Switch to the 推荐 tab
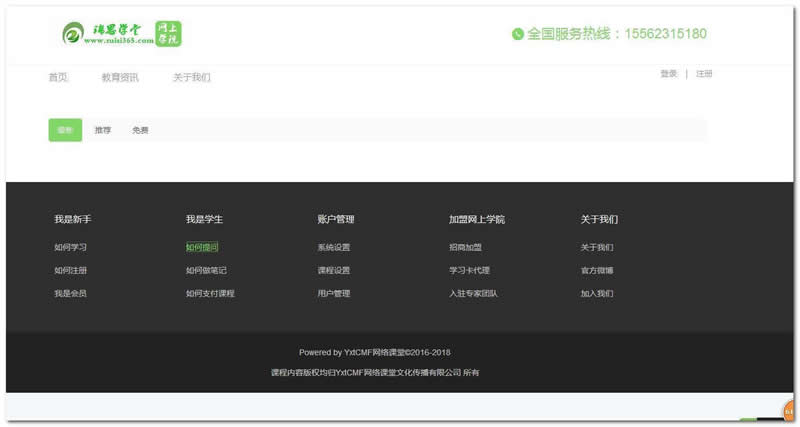This screenshot has width=800, height=427. pos(103,130)
